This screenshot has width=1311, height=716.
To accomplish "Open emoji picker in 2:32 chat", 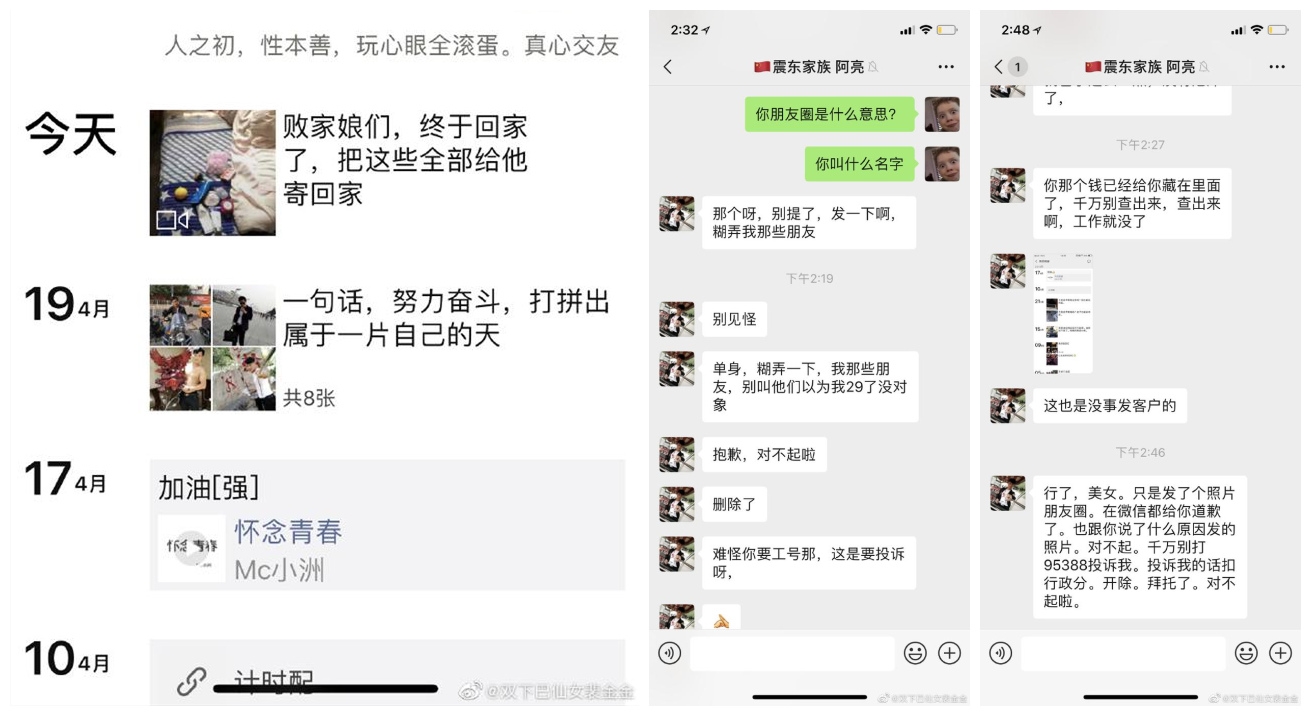I will tap(915, 653).
